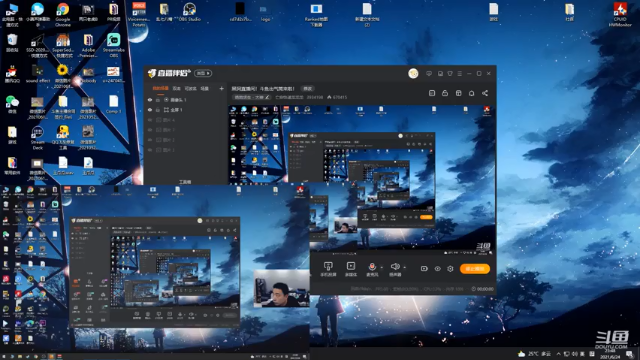Open the Ranked地图下载器 desktop icon
Viewport: 640px width, 360px height.
tap(316, 14)
